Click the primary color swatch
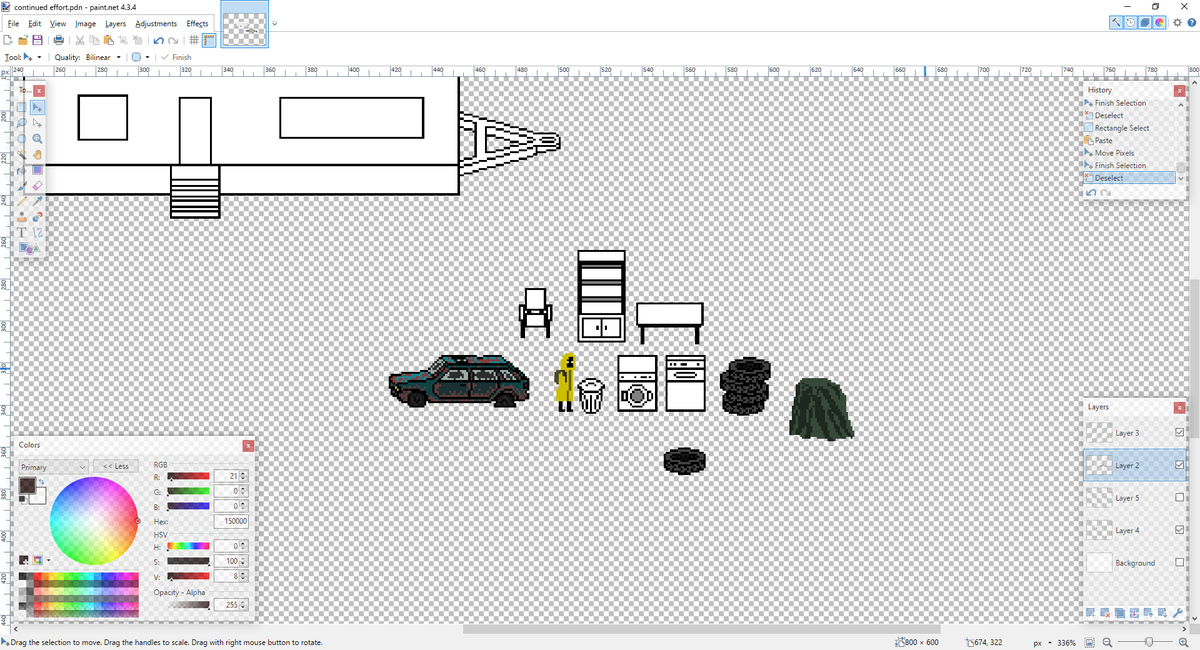 (27, 485)
